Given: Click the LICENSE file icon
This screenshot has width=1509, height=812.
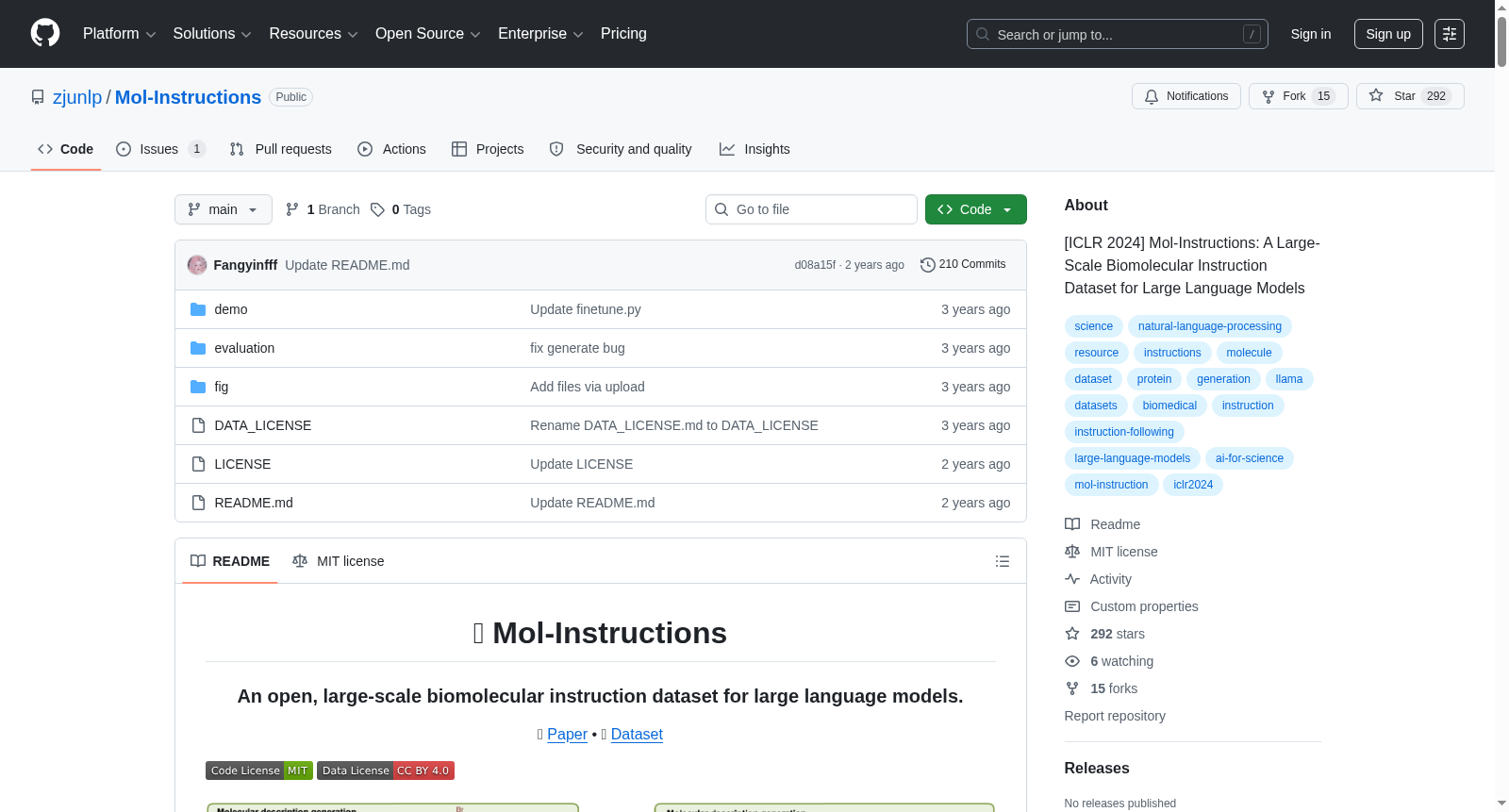Looking at the screenshot, I should click(198, 464).
